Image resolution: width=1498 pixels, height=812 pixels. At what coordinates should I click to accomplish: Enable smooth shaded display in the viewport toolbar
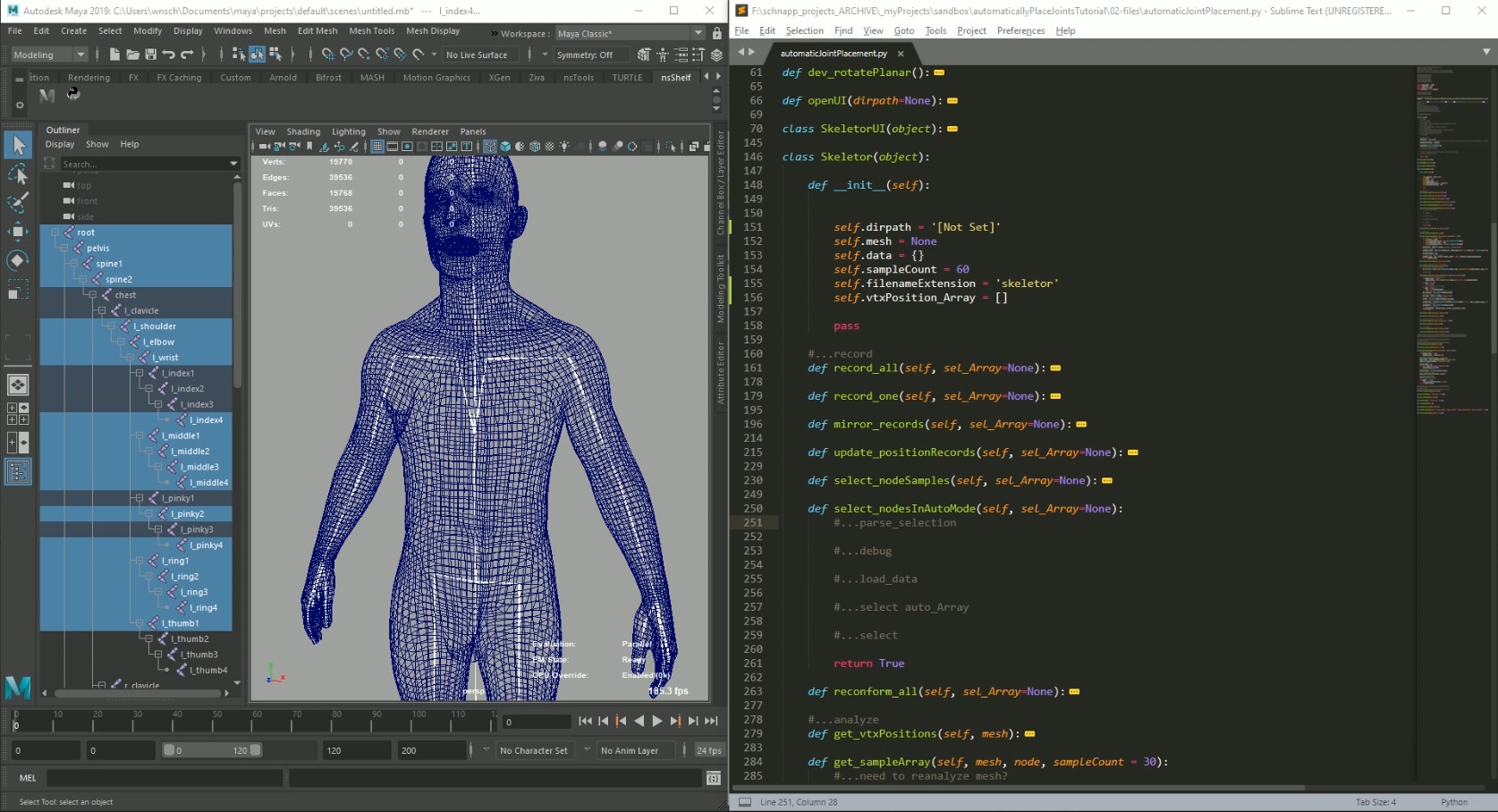click(505, 146)
